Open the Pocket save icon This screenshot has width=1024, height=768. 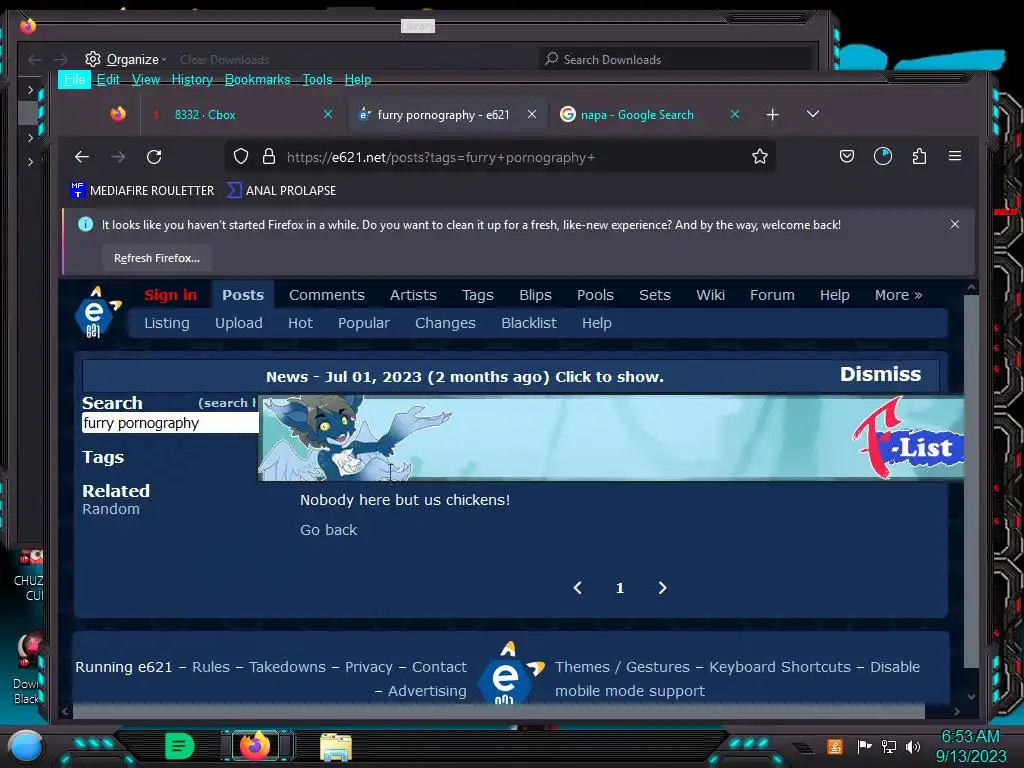coord(847,157)
